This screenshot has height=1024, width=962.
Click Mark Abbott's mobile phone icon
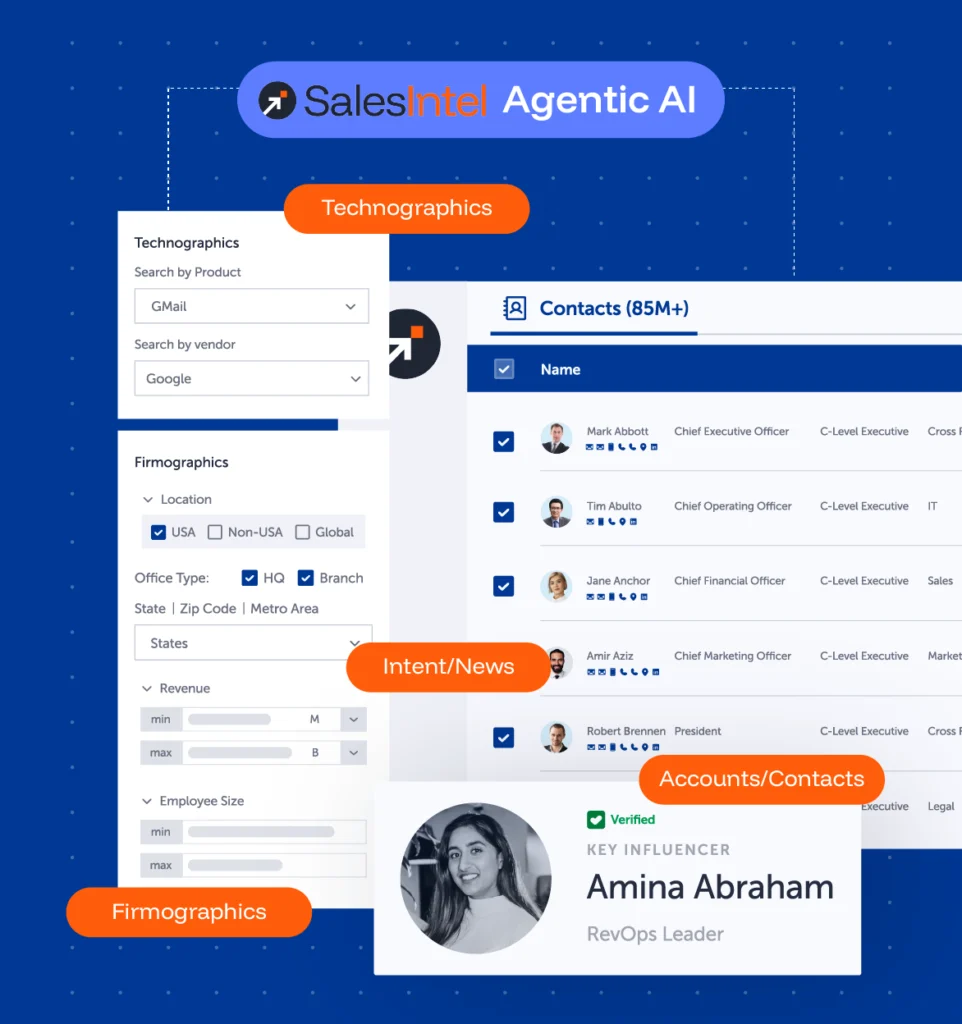point(611,447)
